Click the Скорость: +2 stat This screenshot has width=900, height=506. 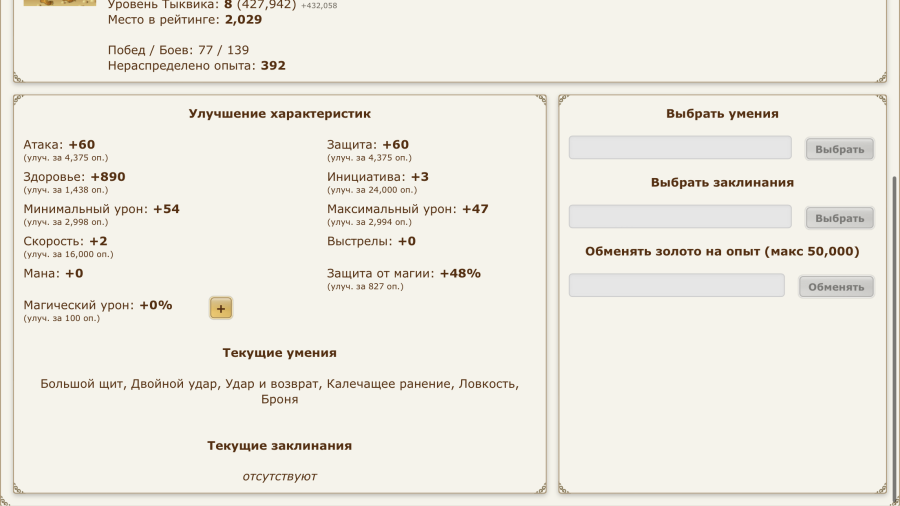coord(65,241)
